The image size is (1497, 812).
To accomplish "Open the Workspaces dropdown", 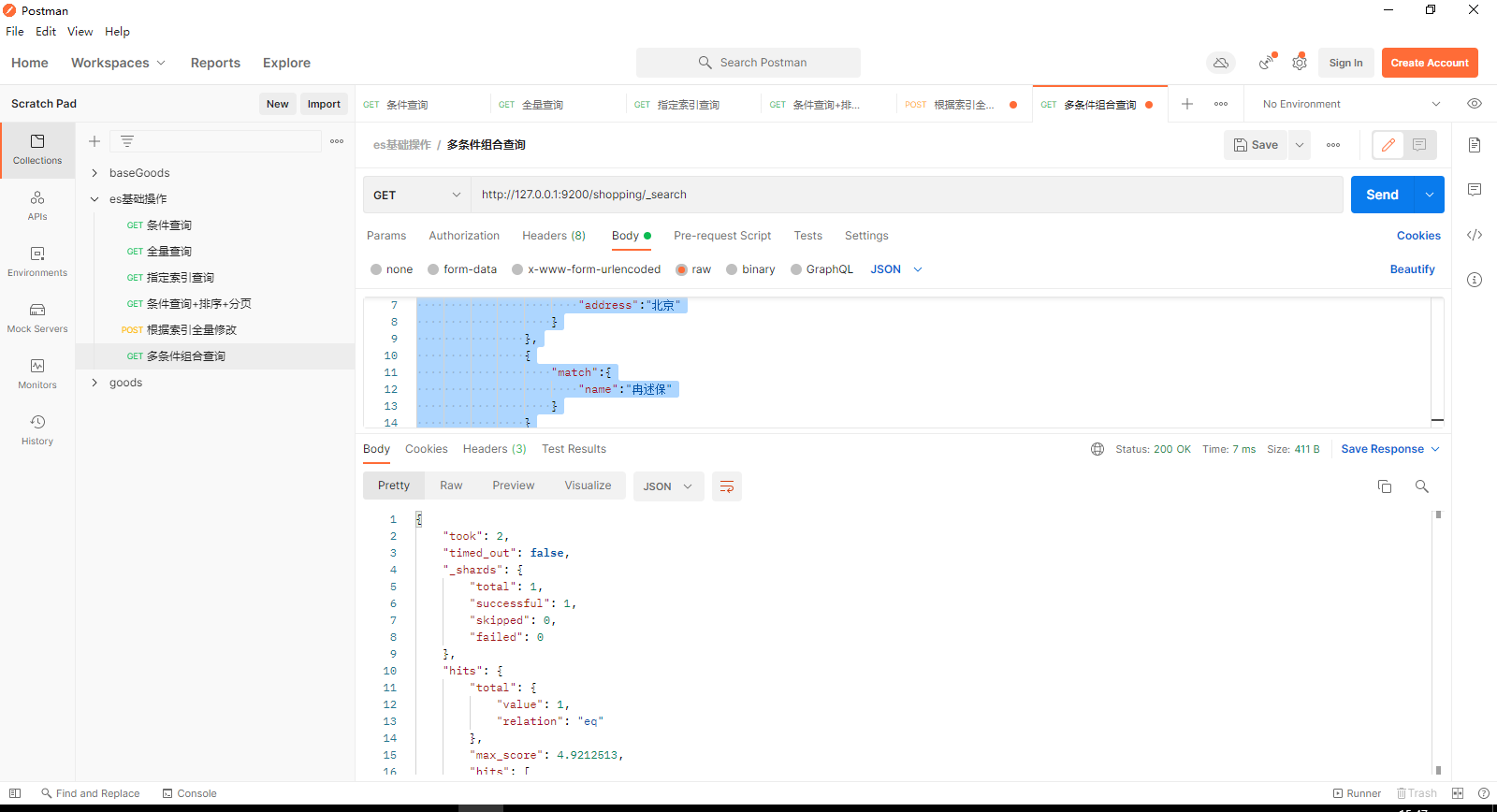I will click(118, 63).
